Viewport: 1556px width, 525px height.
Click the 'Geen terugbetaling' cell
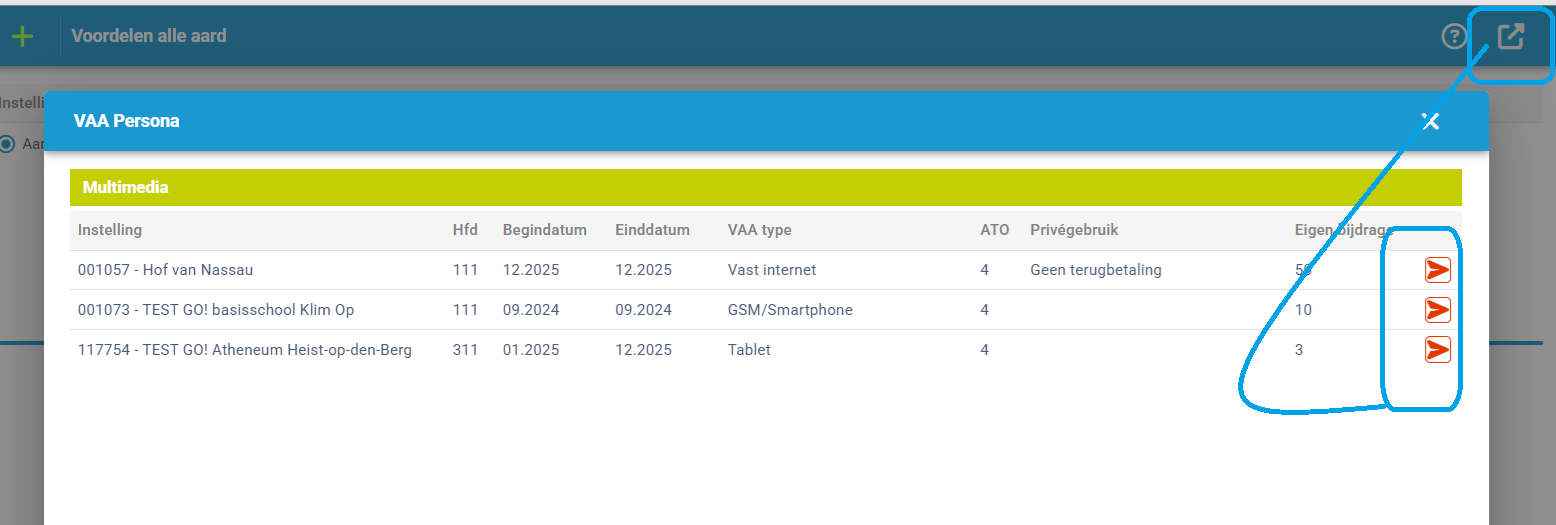[1096, 270]
